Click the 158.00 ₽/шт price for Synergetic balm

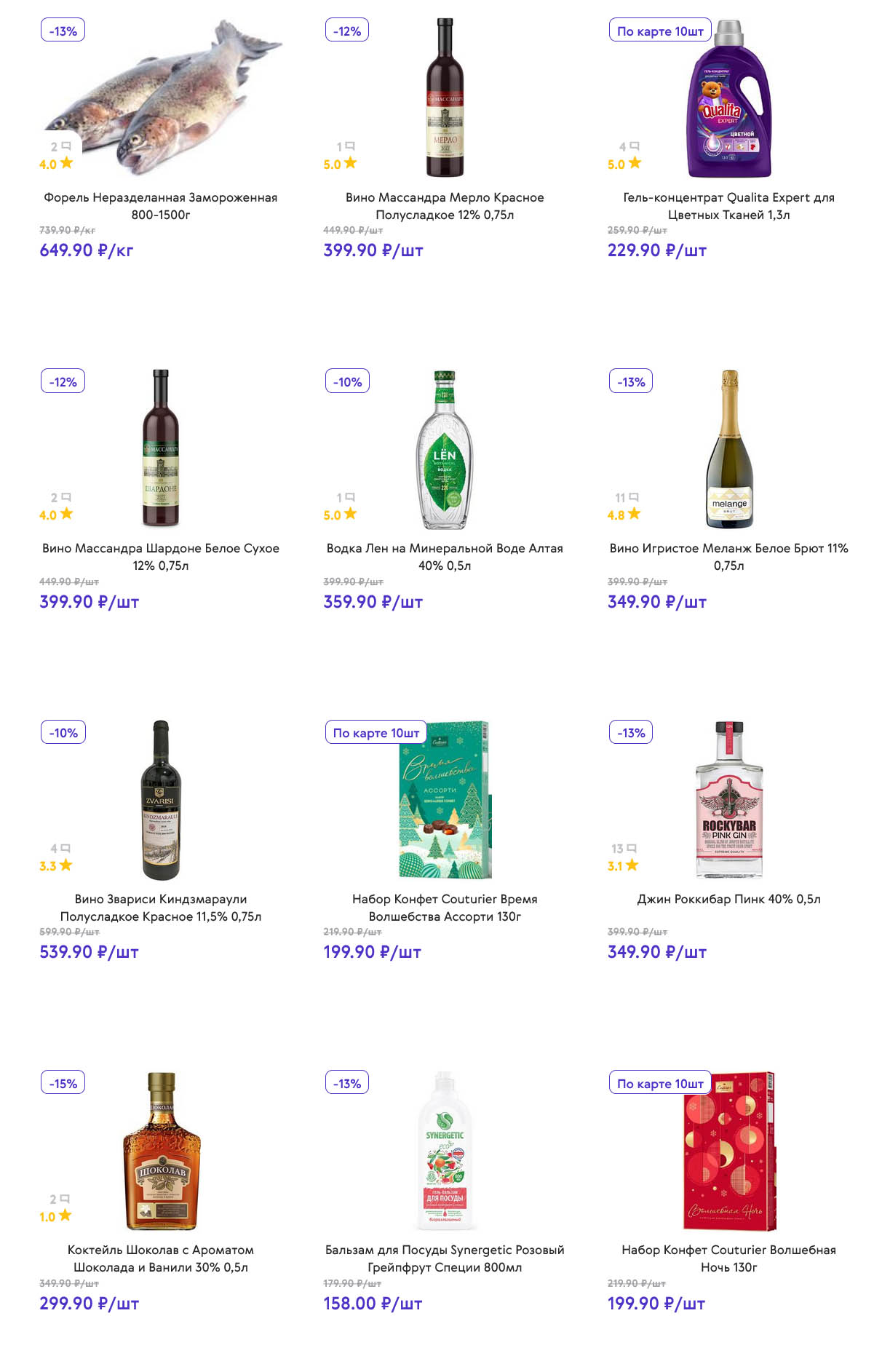373,1304
